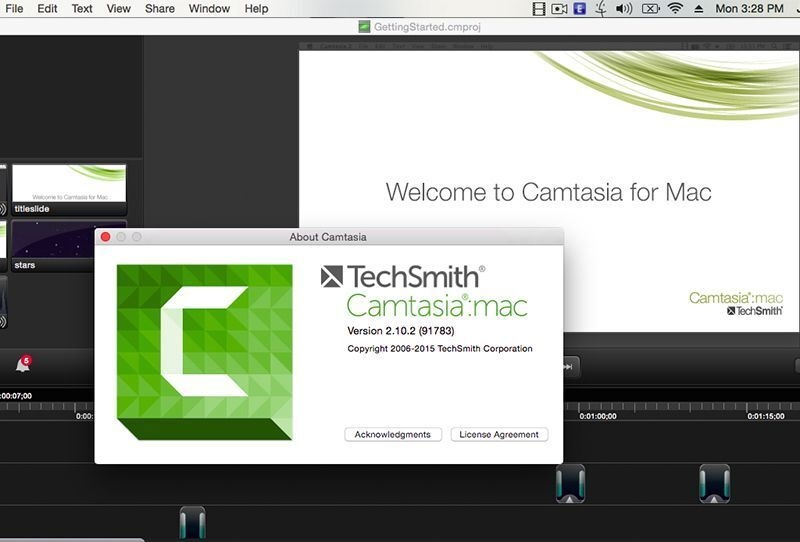This screenshot has height=542, width=800.
Task: Select the stars media thumbnail
Action: tap(53, 245)
